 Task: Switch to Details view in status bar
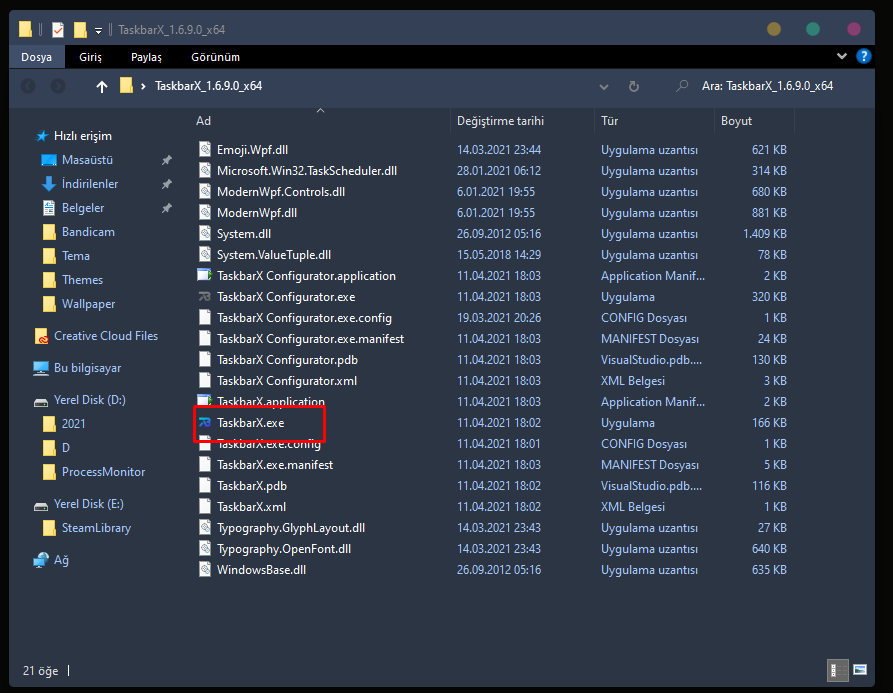point(838,670)
